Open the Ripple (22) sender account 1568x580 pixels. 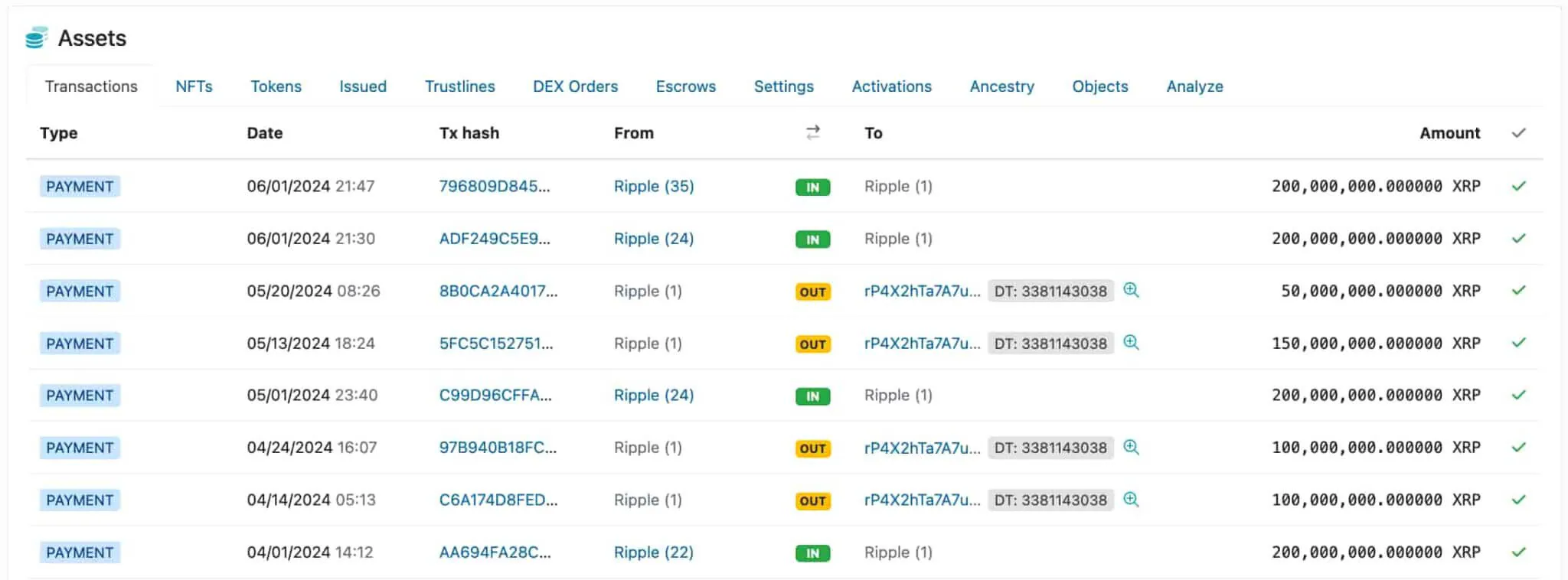click(x=654, y=552)
